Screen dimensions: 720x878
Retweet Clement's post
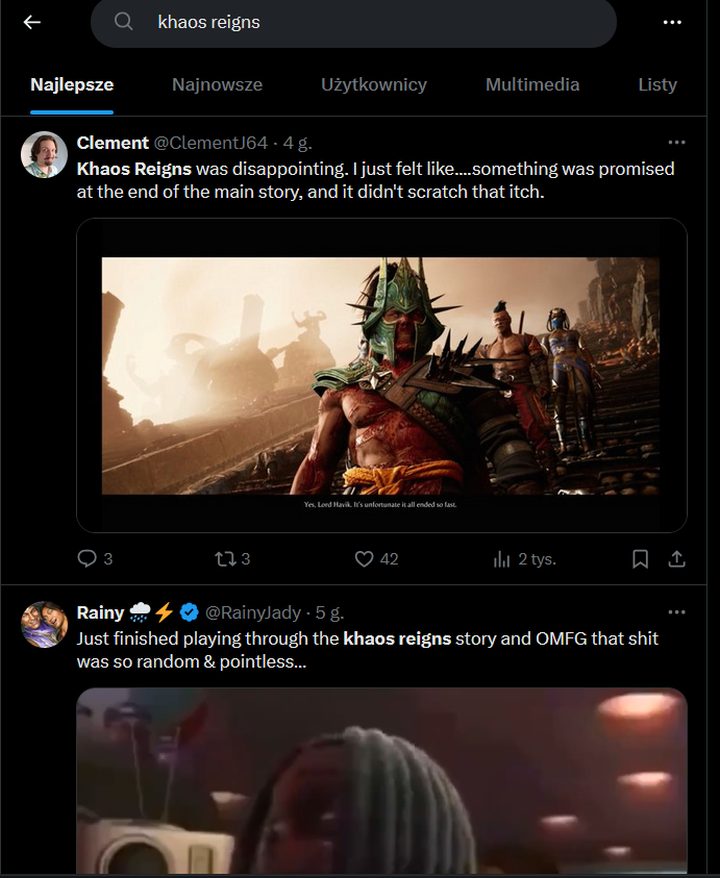226,559
